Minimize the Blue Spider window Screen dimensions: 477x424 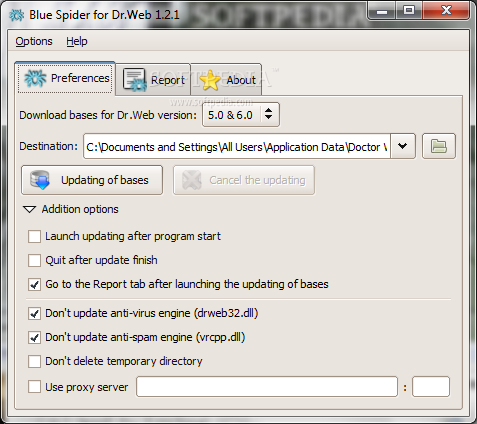[382, 11]
